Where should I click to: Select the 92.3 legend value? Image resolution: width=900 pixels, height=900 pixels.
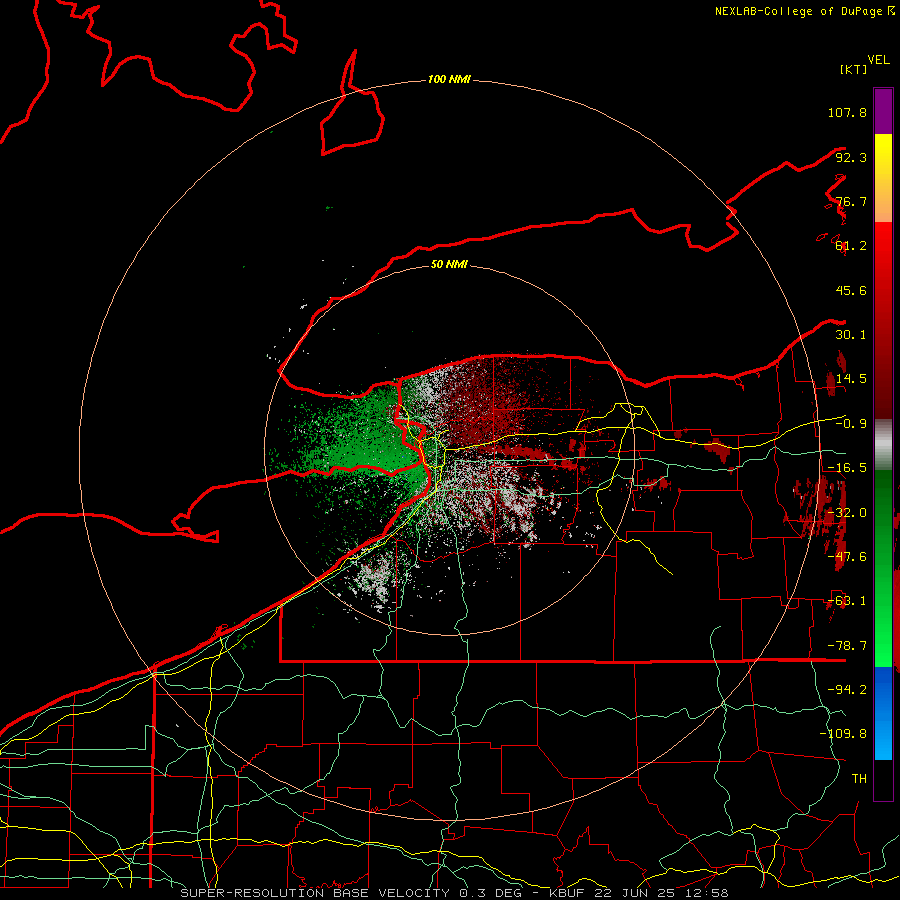click(851, 157)
